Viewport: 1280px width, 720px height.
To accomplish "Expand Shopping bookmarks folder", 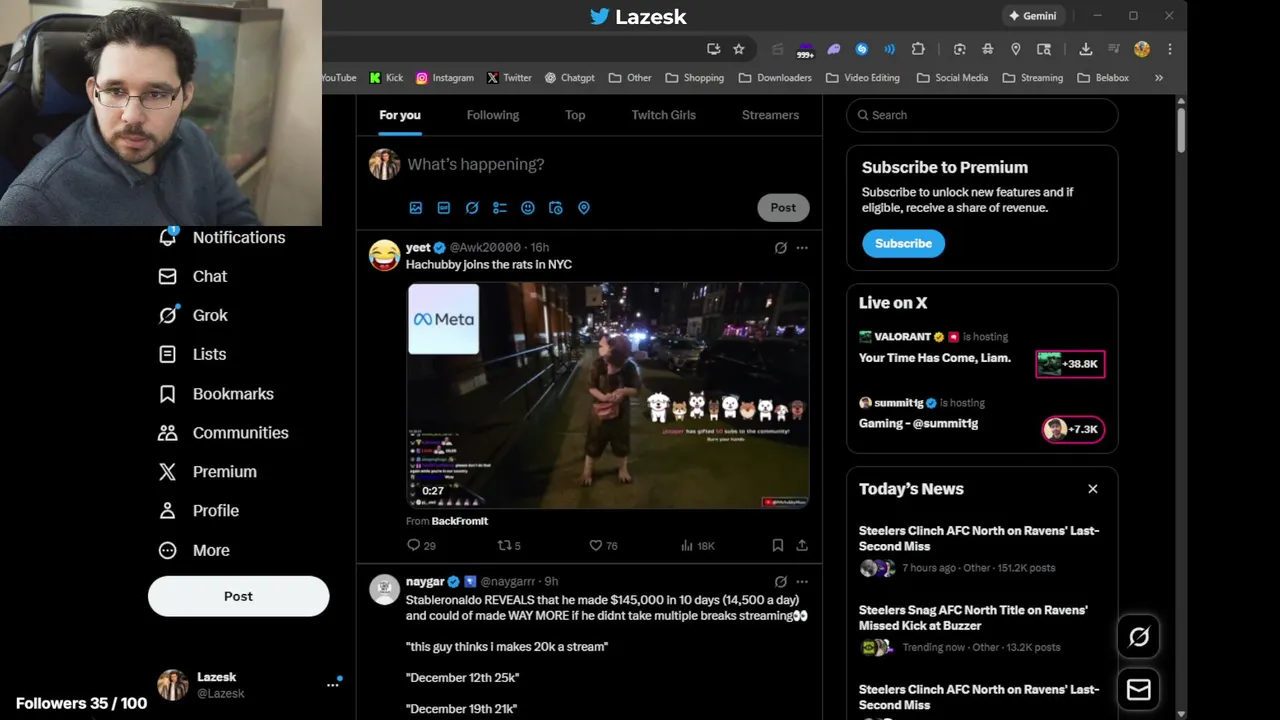I will 694,78.
